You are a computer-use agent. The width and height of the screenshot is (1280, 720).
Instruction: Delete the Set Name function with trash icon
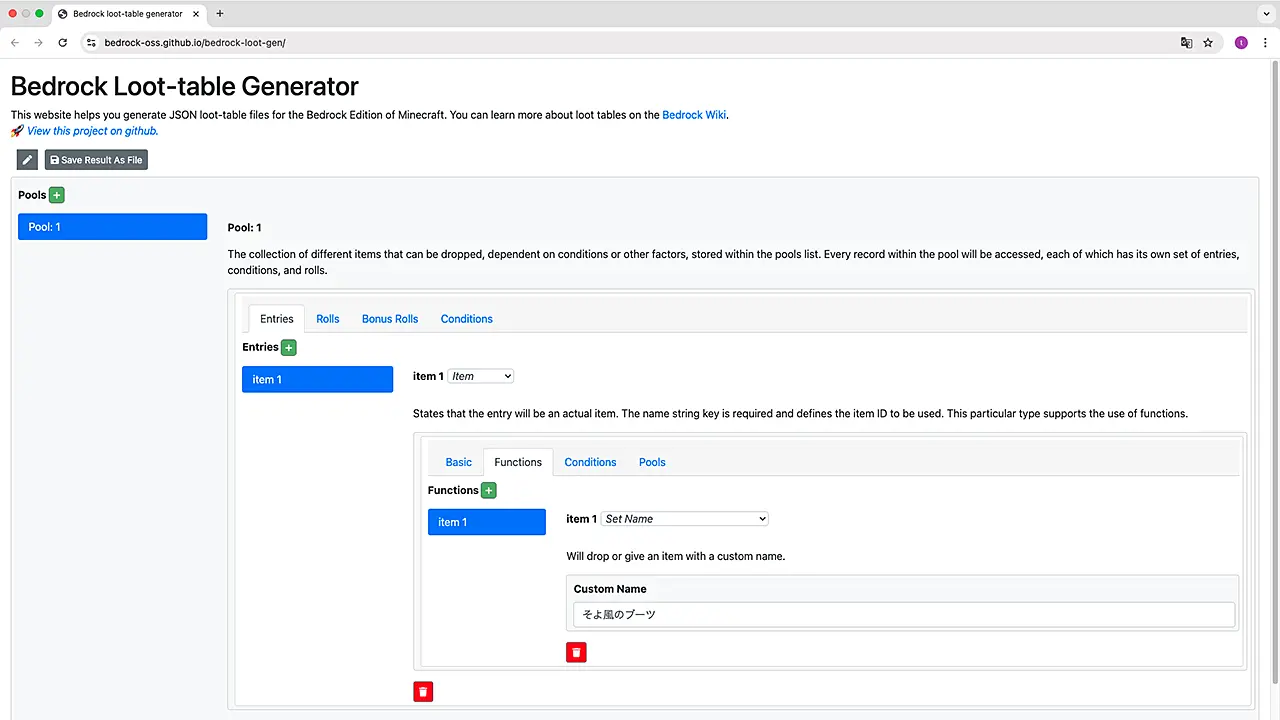tap(576, 652)
